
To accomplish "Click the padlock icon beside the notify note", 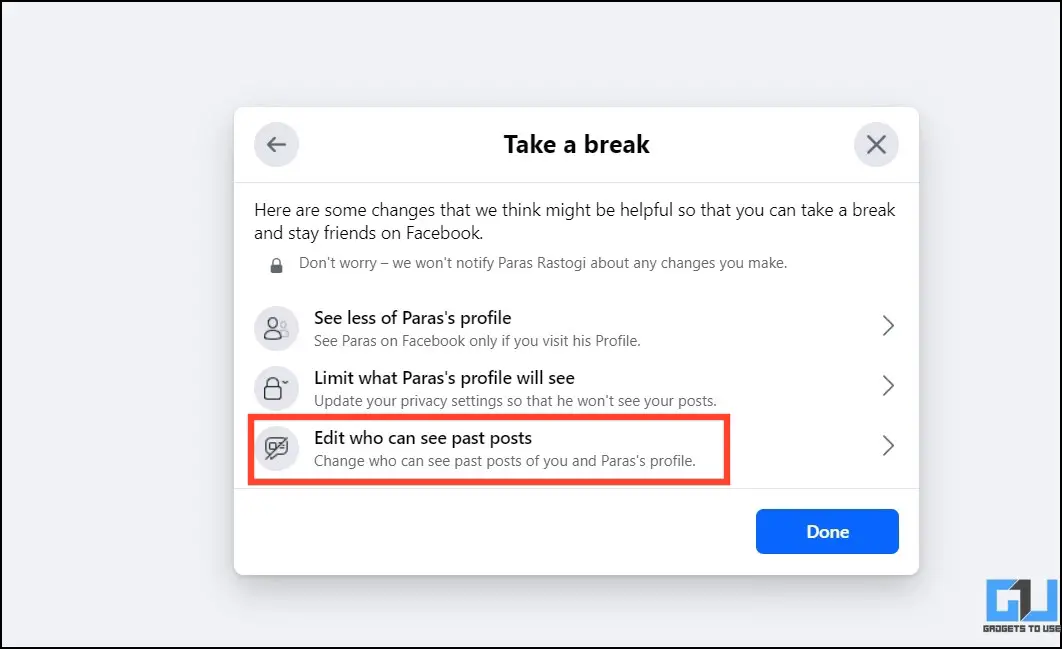I will [276, 265].
